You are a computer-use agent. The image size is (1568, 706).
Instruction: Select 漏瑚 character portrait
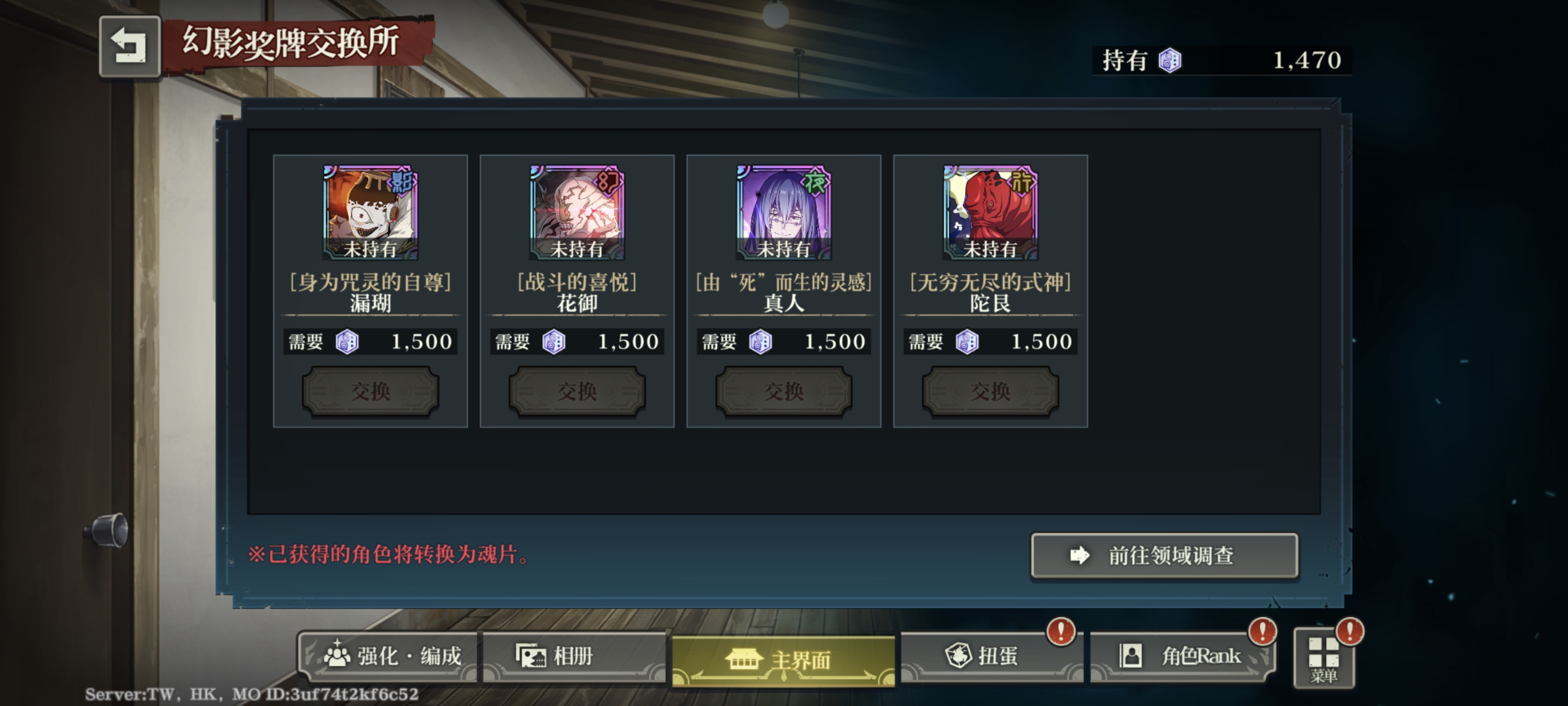click(370, 212)
